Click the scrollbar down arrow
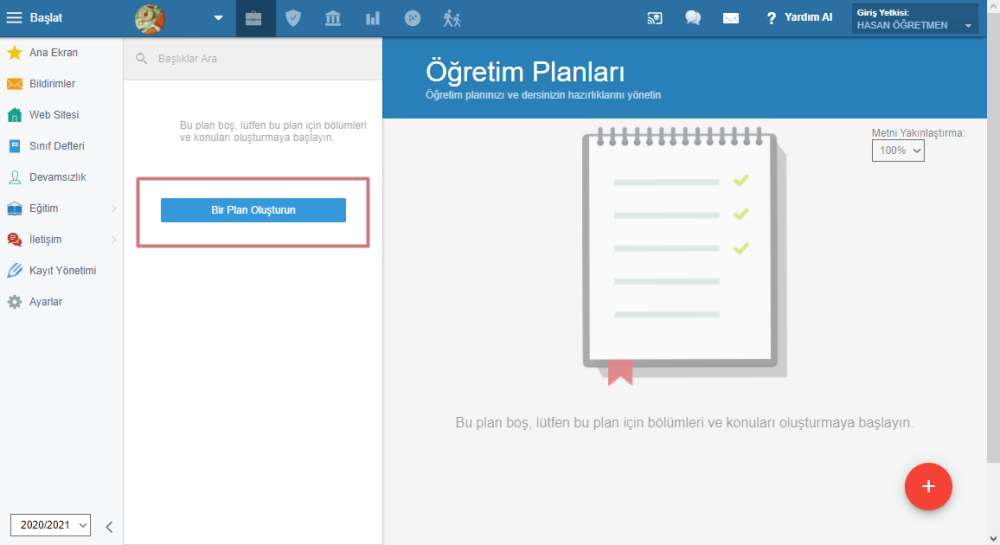The width and height of the screenshot is (1000, 545). coord(993,539)
